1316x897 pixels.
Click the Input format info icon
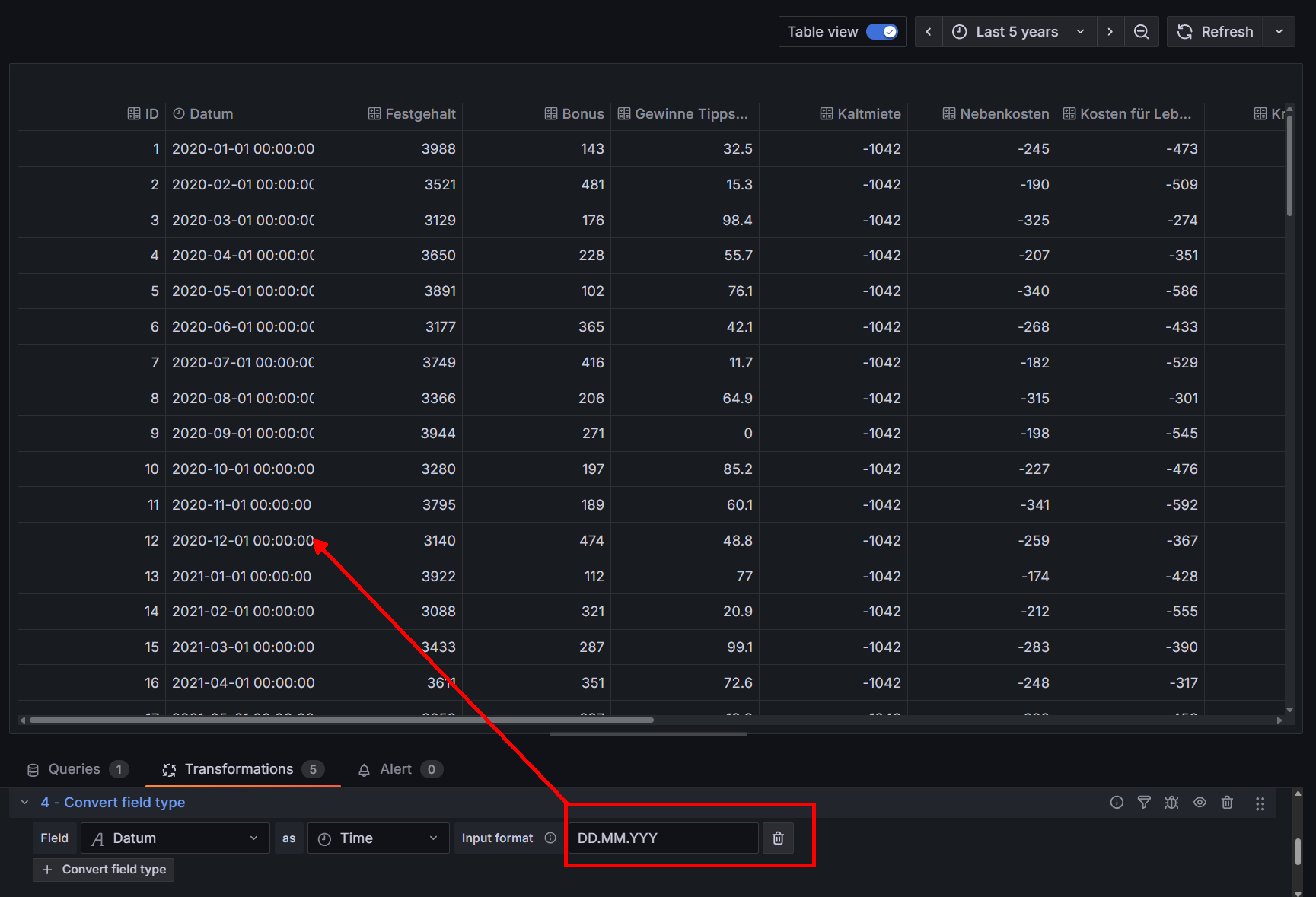pyautogui.click(x=550, y=838)
